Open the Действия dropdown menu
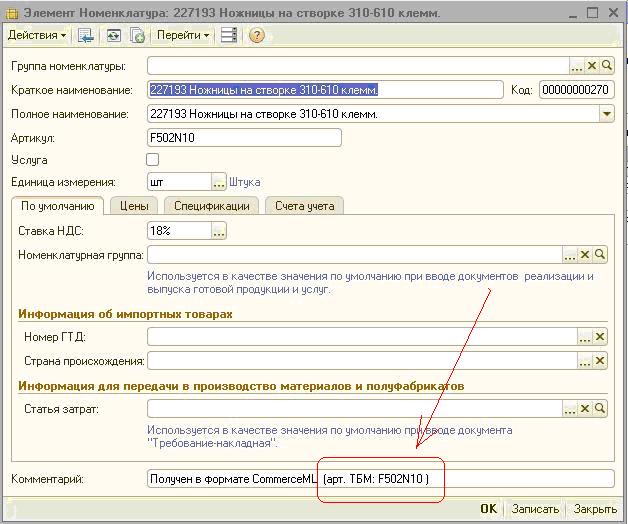 [37, 35]
